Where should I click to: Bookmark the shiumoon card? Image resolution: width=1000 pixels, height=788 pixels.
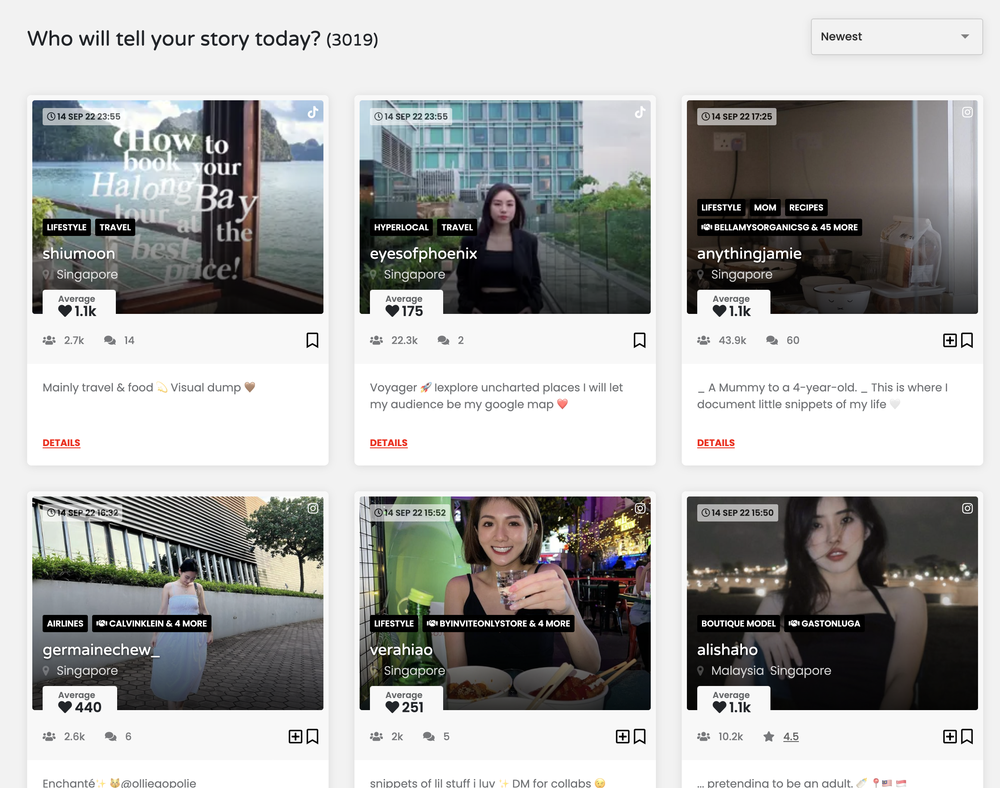pos(312,340)
